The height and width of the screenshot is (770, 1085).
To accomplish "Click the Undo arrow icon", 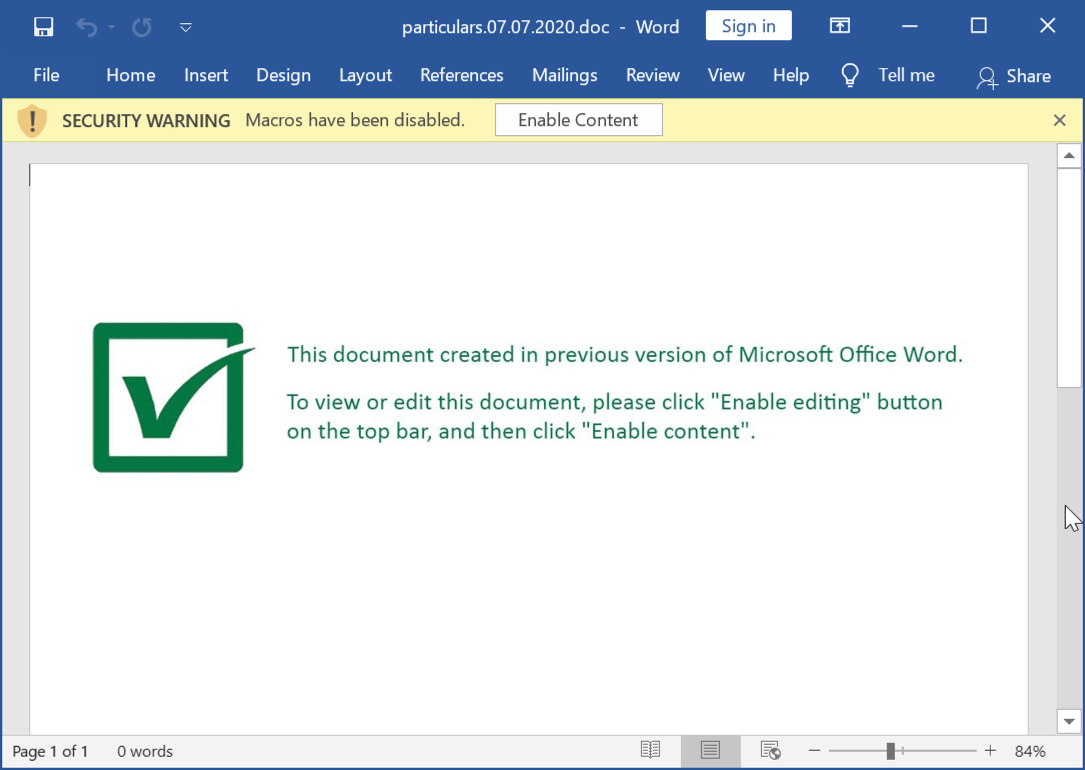I will [86, 27].
